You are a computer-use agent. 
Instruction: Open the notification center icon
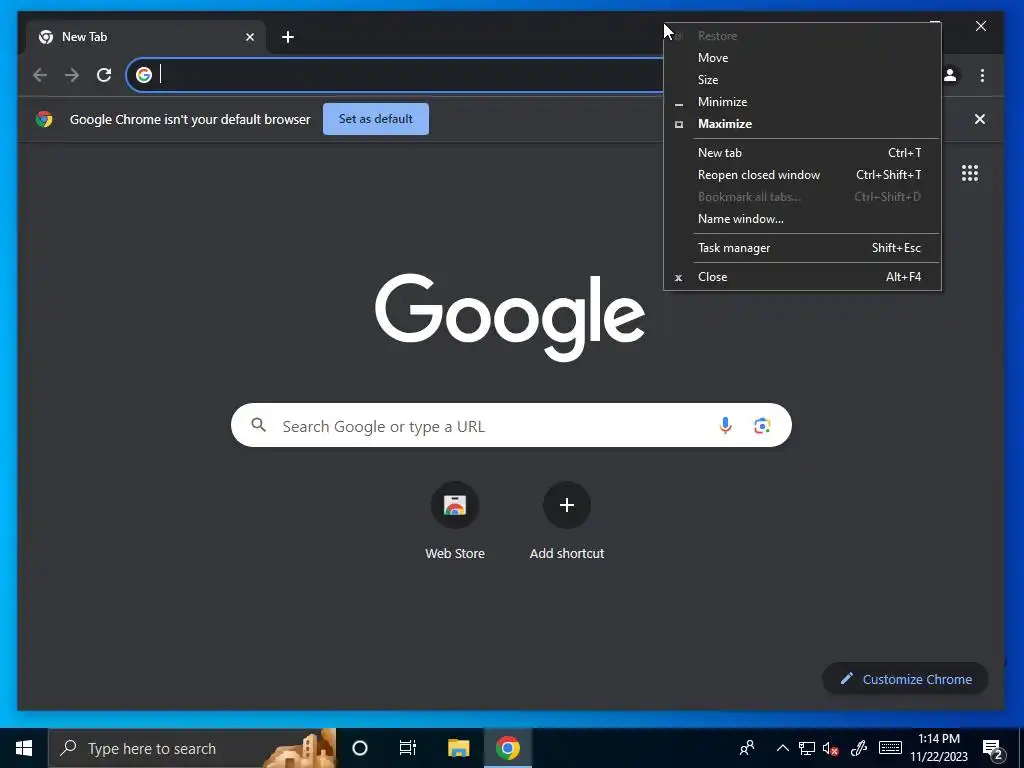(993, 748)
